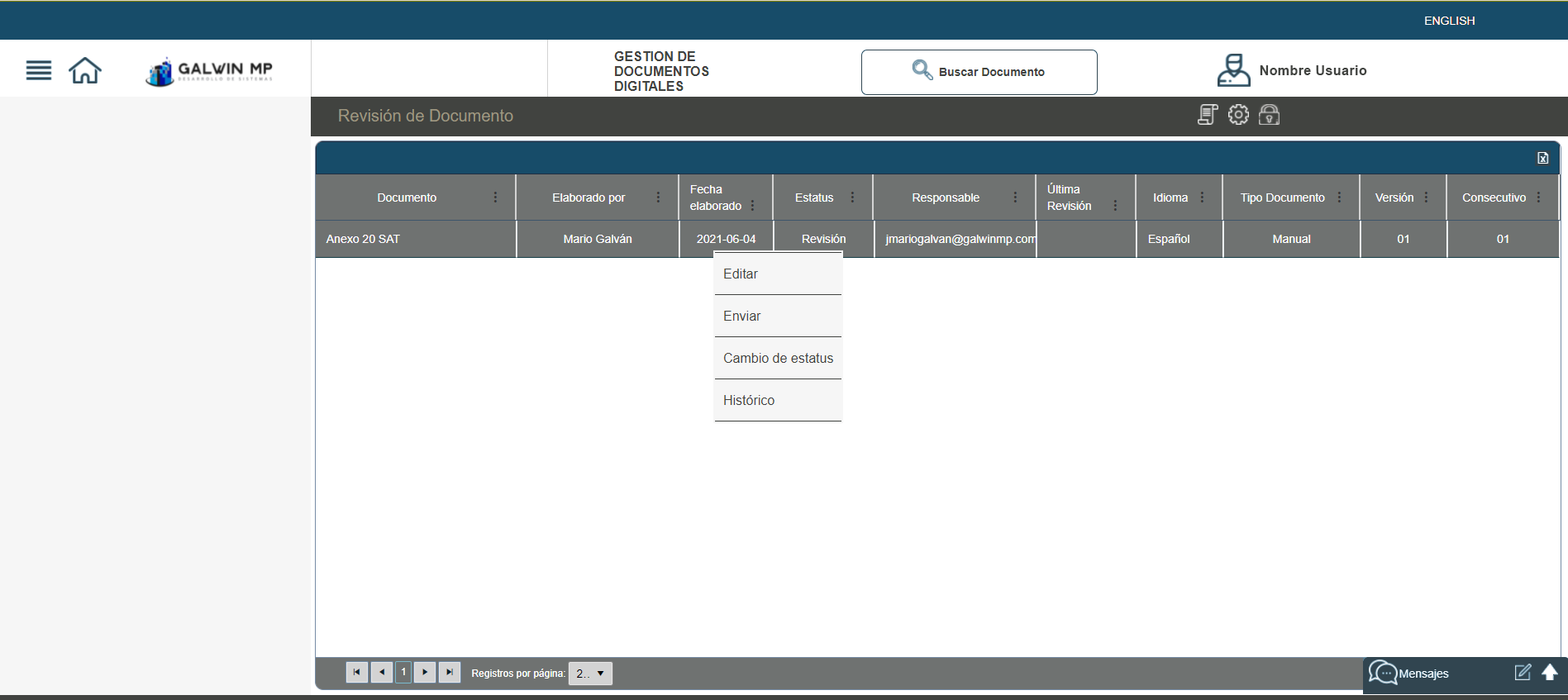Screen dimensions: 1568x700
Task: Open Consecutivo column options menu
Action: pos(1538,198)
